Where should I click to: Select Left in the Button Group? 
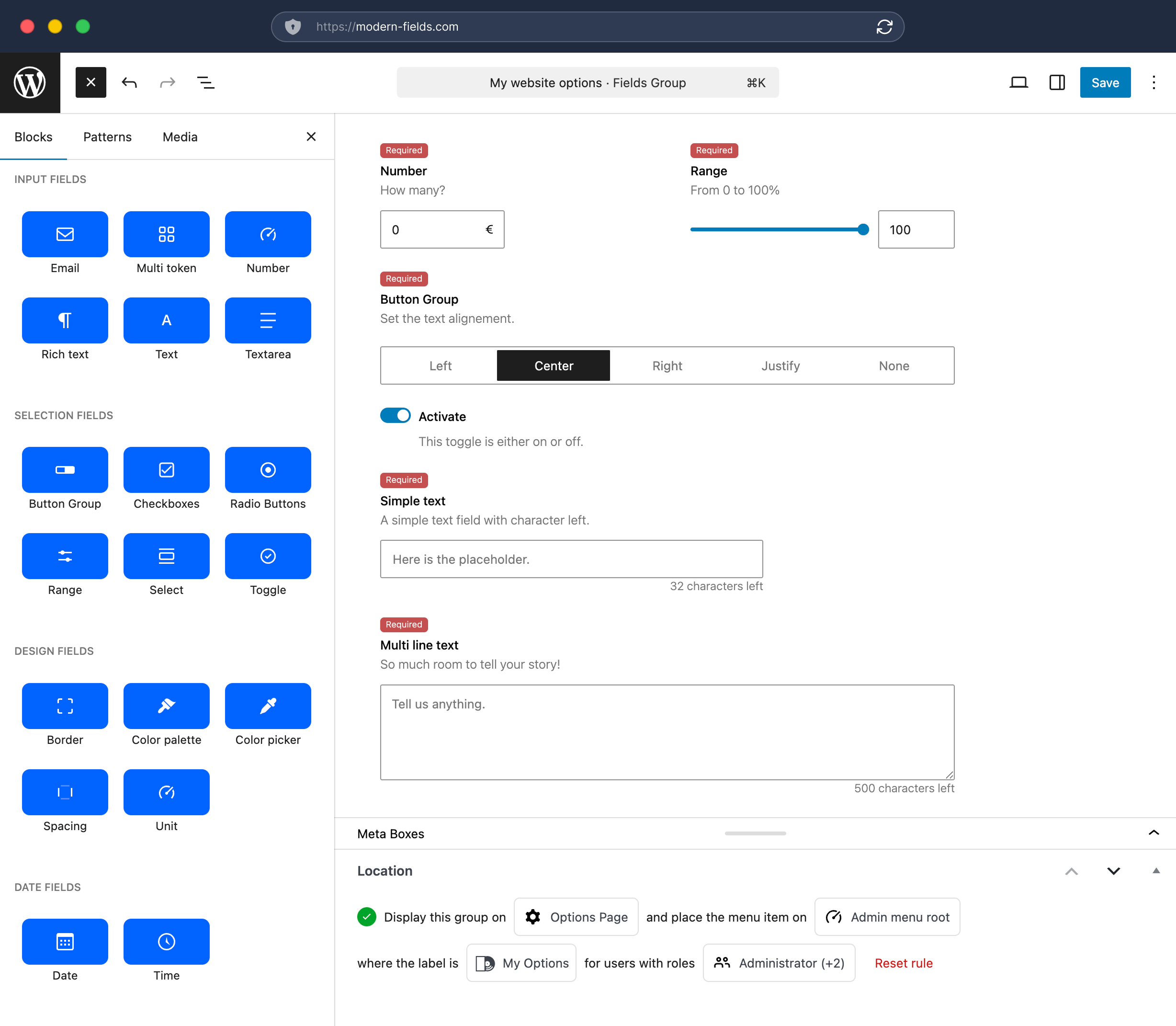coord(440,365)
